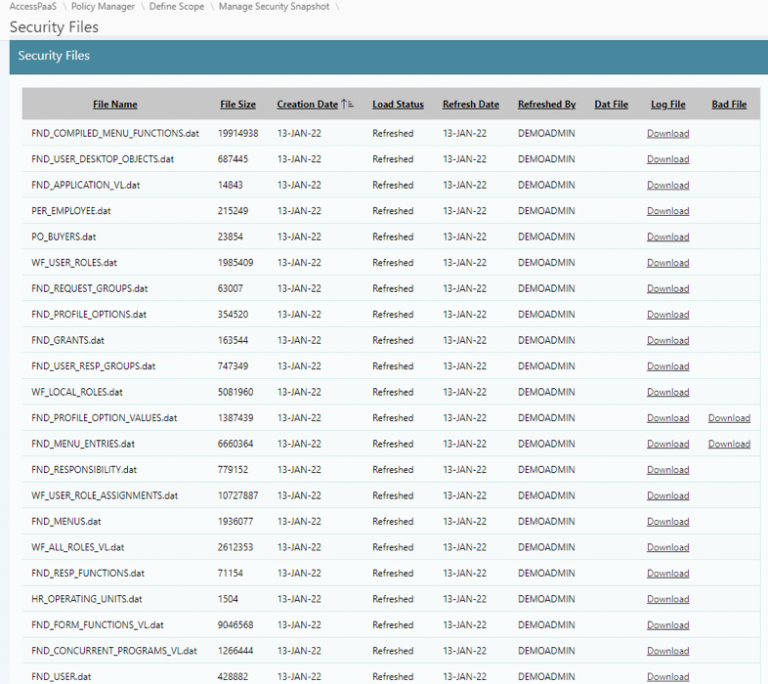Download log file for FND_COMPILED_MENU_FUNCTIONS.dat
The height and width of the screenshot is (684, 768).
[x=668, y=133]
